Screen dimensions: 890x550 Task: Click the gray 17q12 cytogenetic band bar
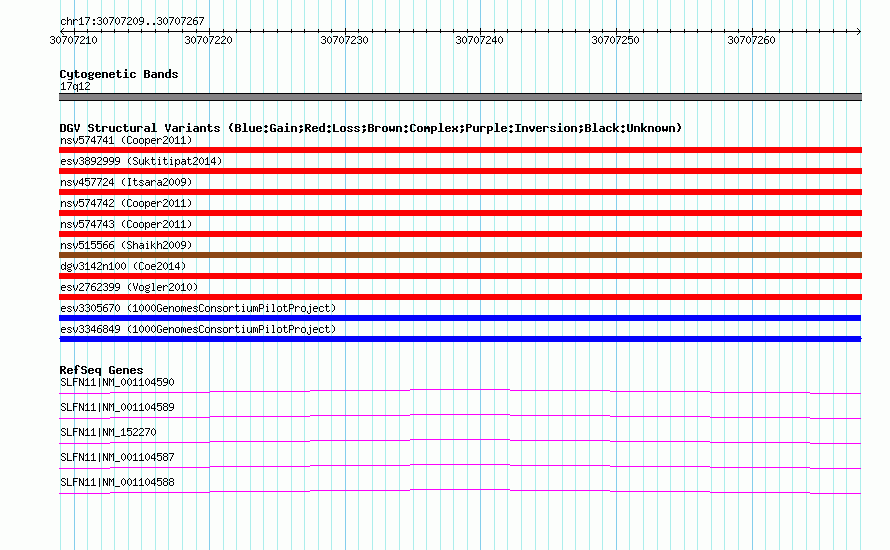460,97
